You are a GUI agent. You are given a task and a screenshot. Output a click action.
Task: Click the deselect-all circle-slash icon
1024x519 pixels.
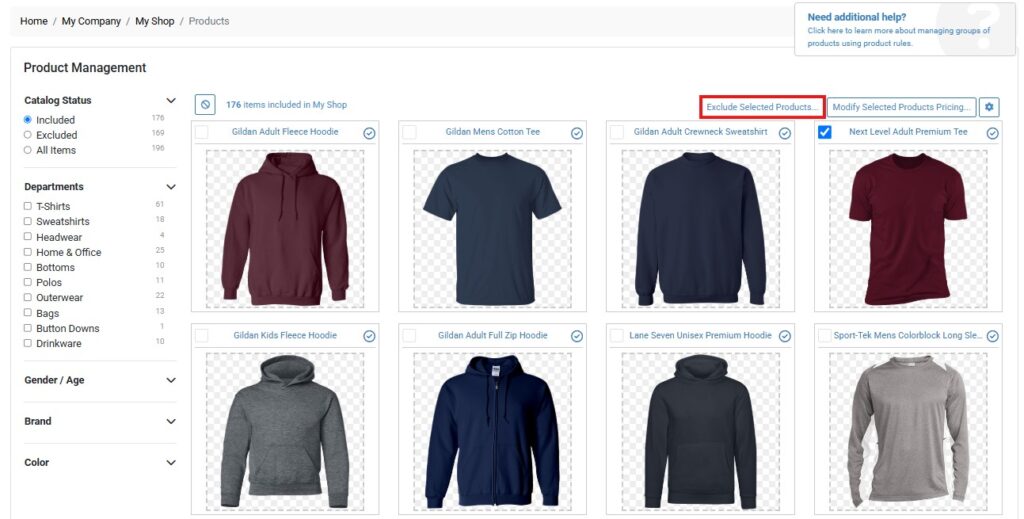[x=205, y=104]
